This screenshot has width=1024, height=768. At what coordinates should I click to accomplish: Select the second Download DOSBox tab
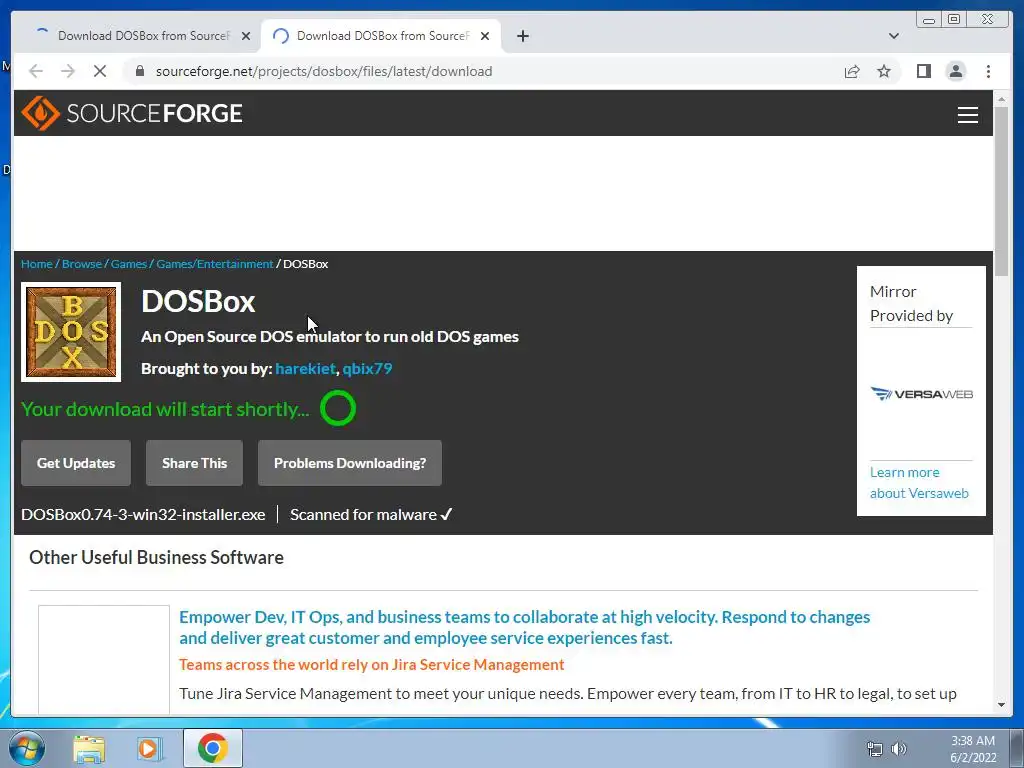pos(381,36)
